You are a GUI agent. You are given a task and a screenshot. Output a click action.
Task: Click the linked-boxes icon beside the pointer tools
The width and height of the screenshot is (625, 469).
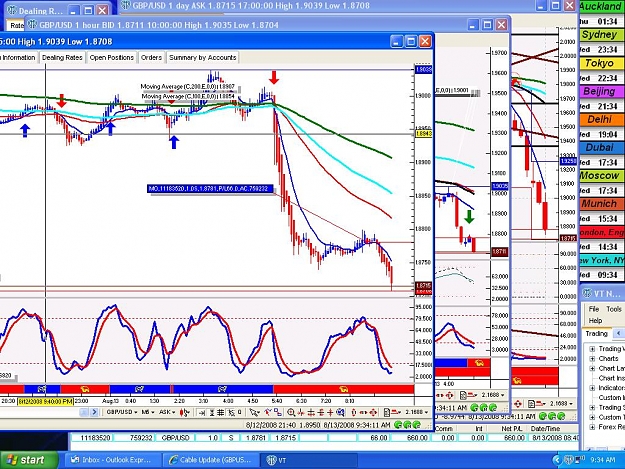(x=277, y=412)
